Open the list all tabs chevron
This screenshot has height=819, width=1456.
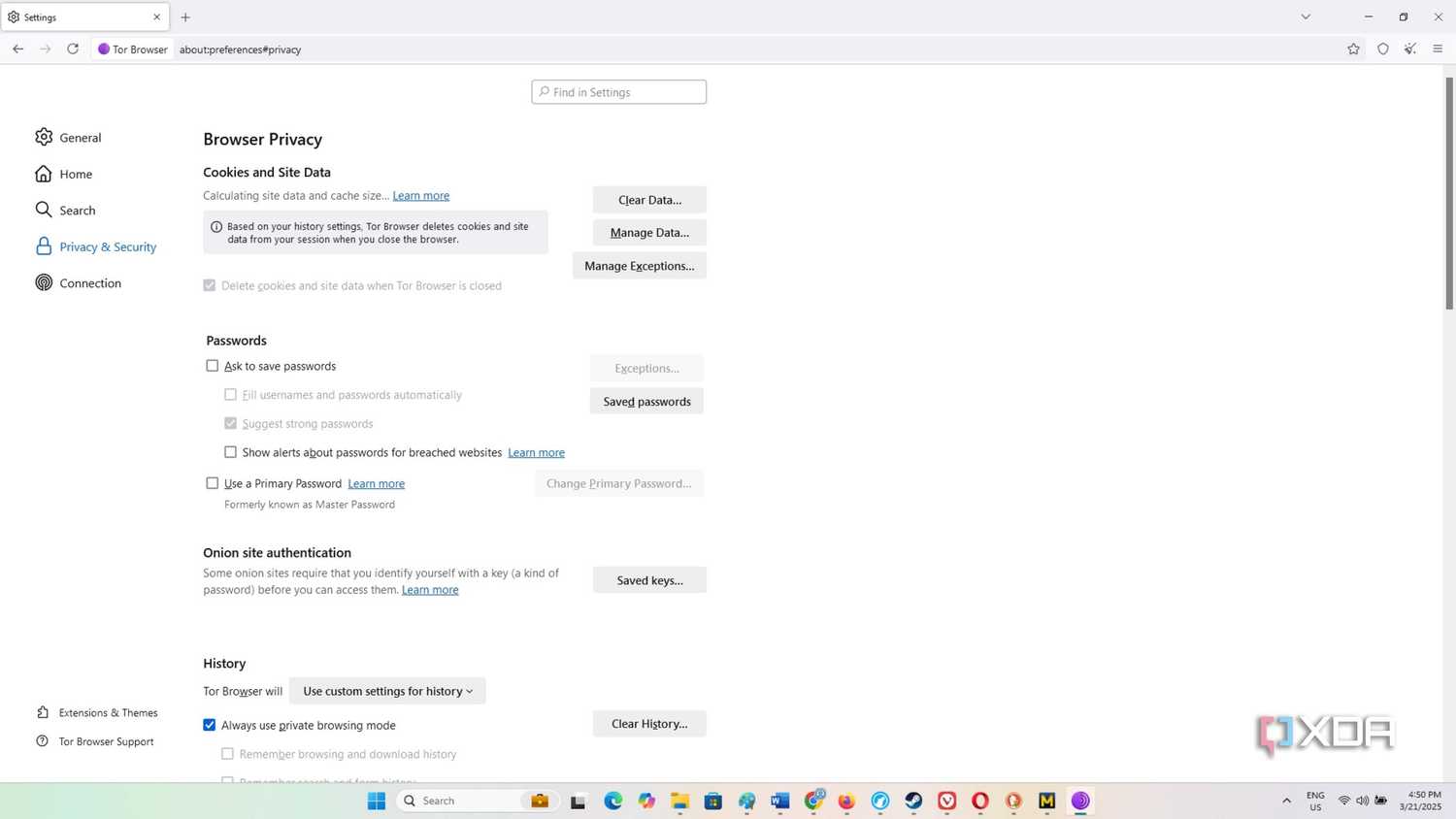[x=1306, y=16]
